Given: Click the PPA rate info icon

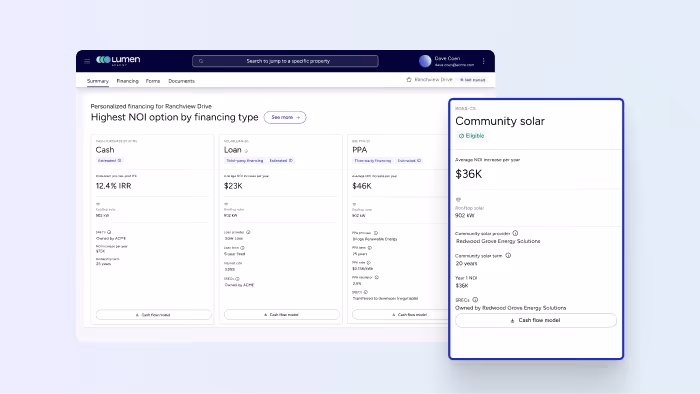Looking at the screenshot, I should (369, 262).
